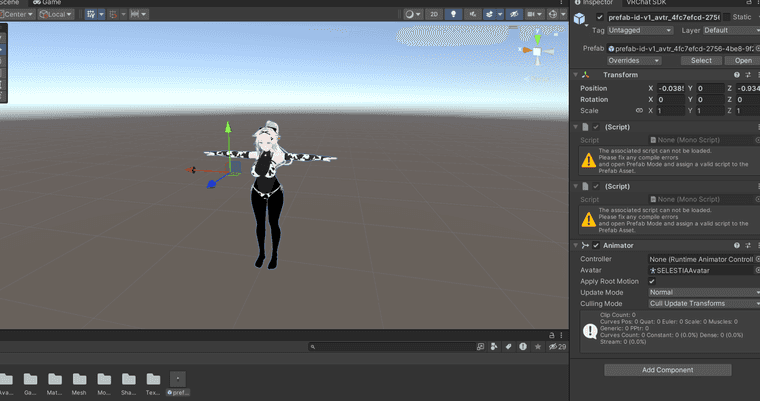Click the green Y move handle arrow
Image resolution: width=760 pixels, height=401 pixels.
coord(228,128)
